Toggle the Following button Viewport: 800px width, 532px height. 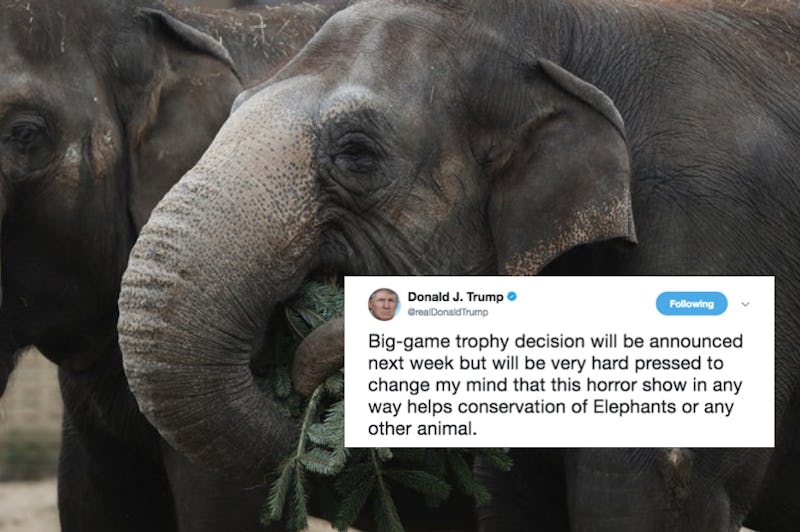(x=691, y=304)
